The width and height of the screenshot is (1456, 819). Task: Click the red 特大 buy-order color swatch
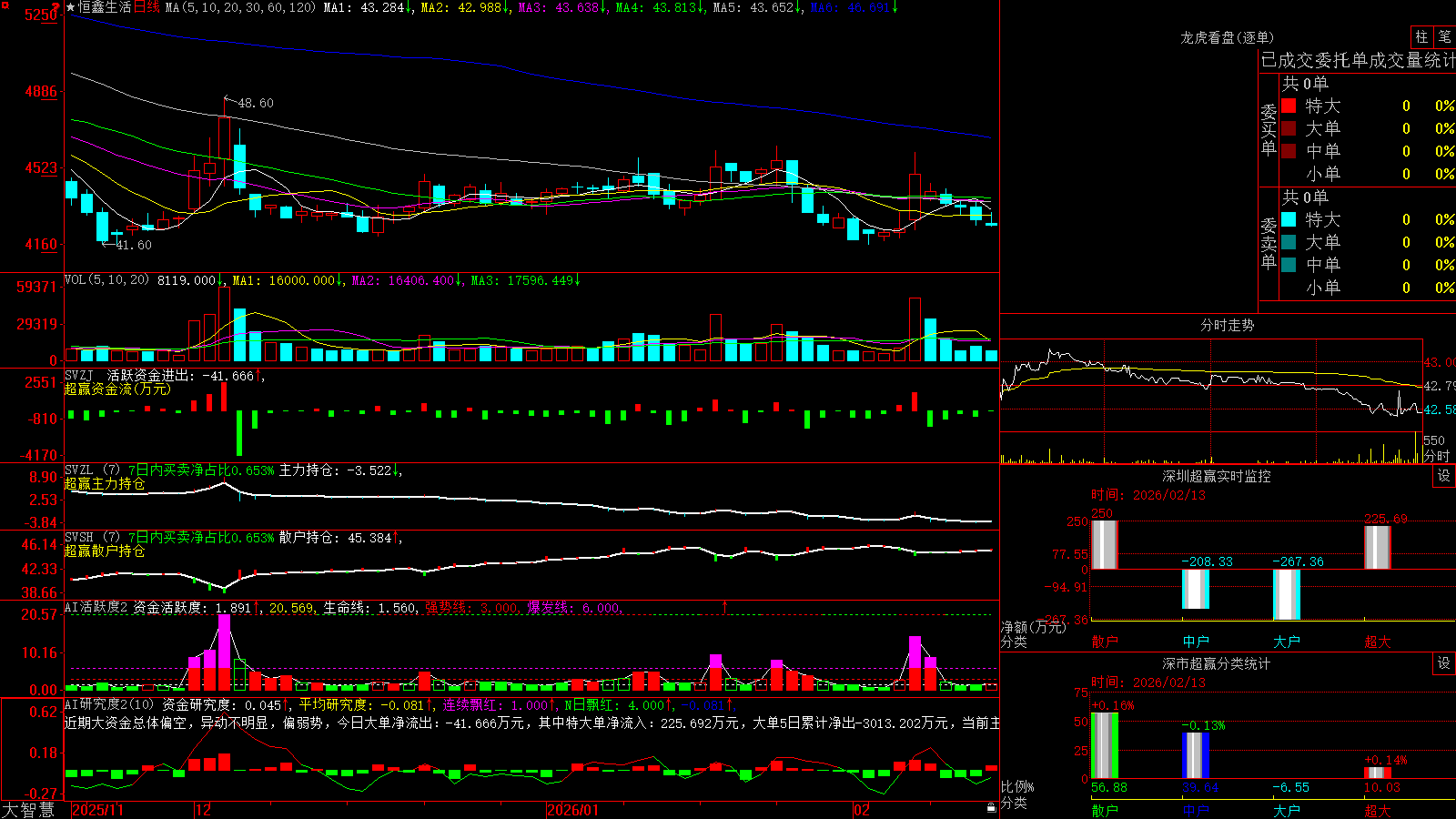click(x=1289, y=106)
